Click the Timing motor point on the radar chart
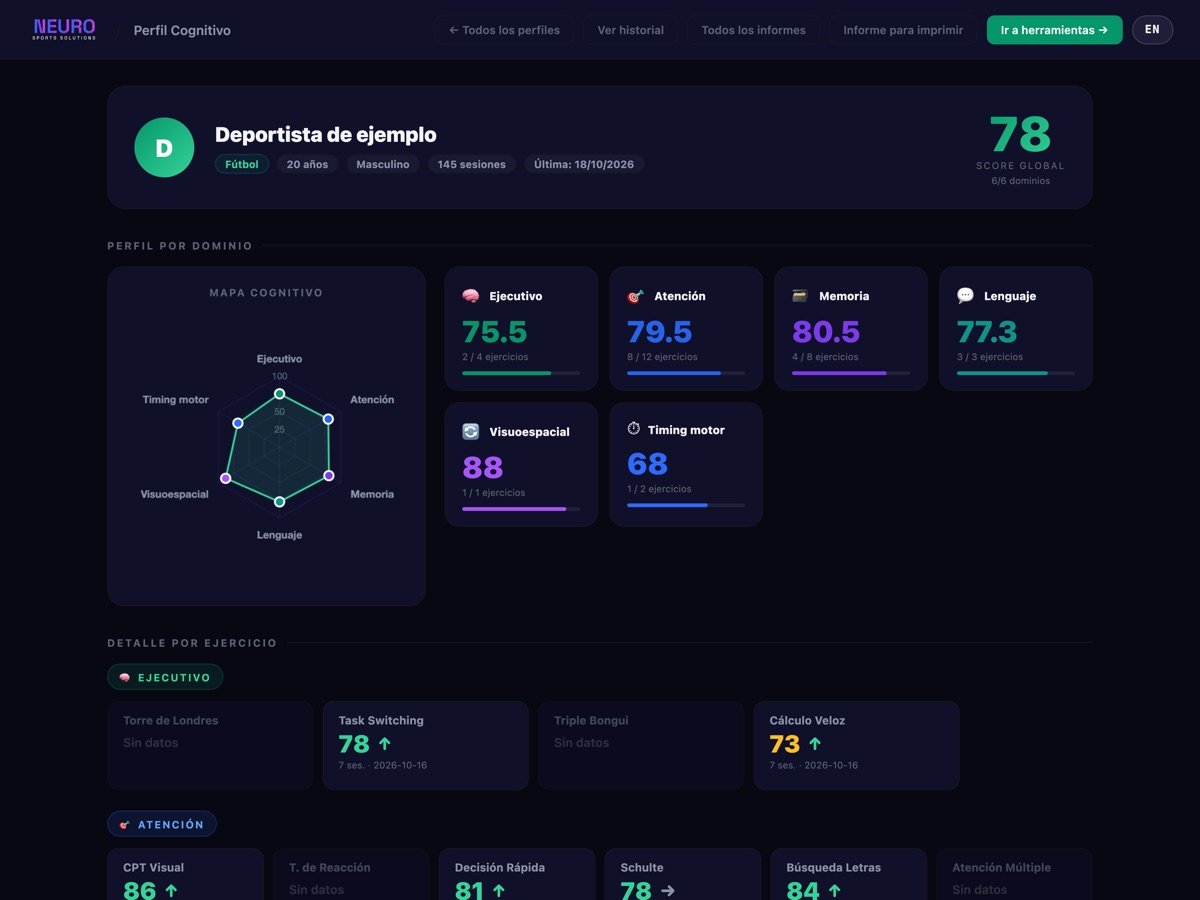Screen dimensions: 1200x900 (x=237, y=423)
